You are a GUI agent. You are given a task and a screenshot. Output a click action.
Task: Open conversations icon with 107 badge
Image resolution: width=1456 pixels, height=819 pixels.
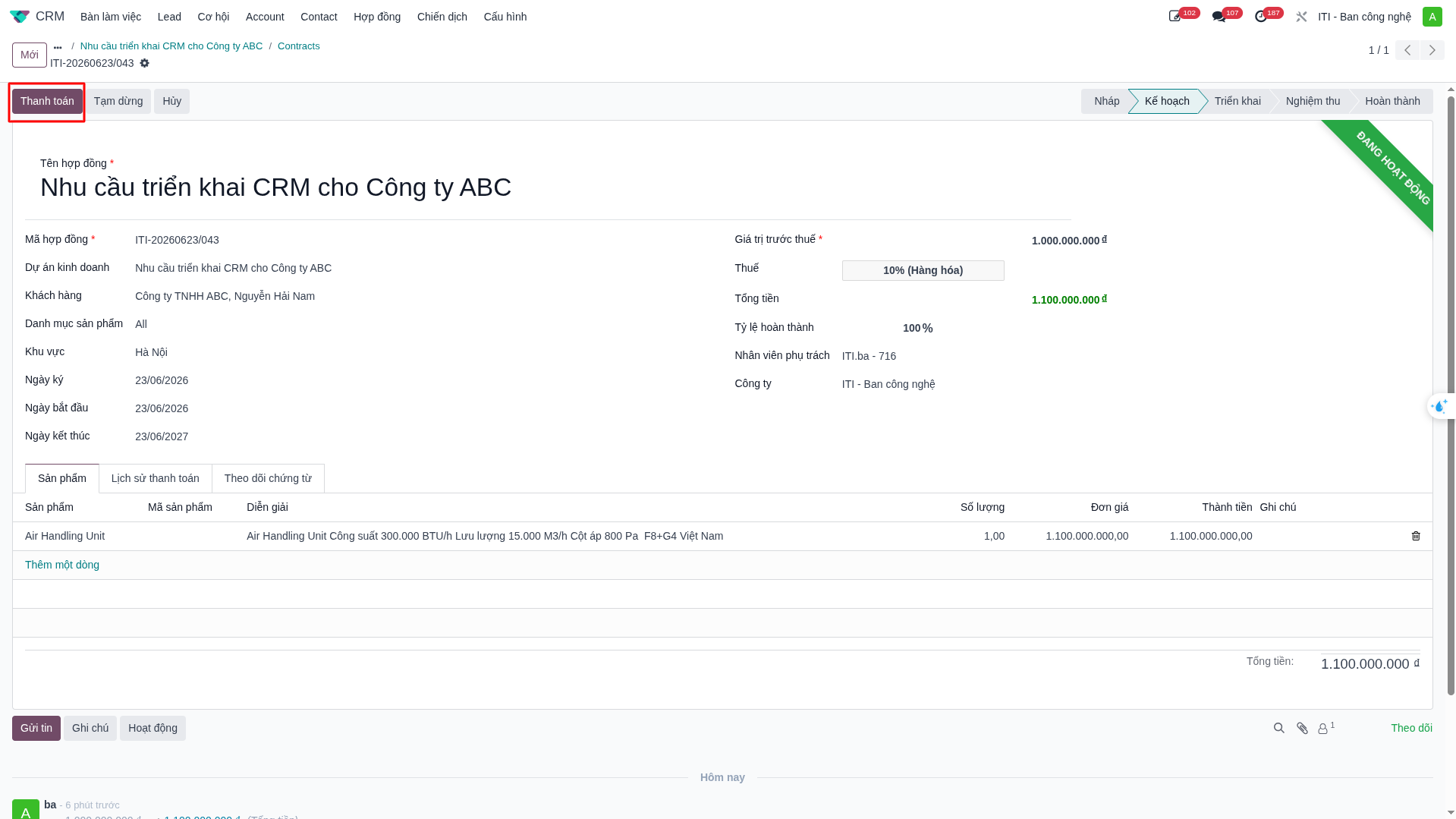(1219, 17)
